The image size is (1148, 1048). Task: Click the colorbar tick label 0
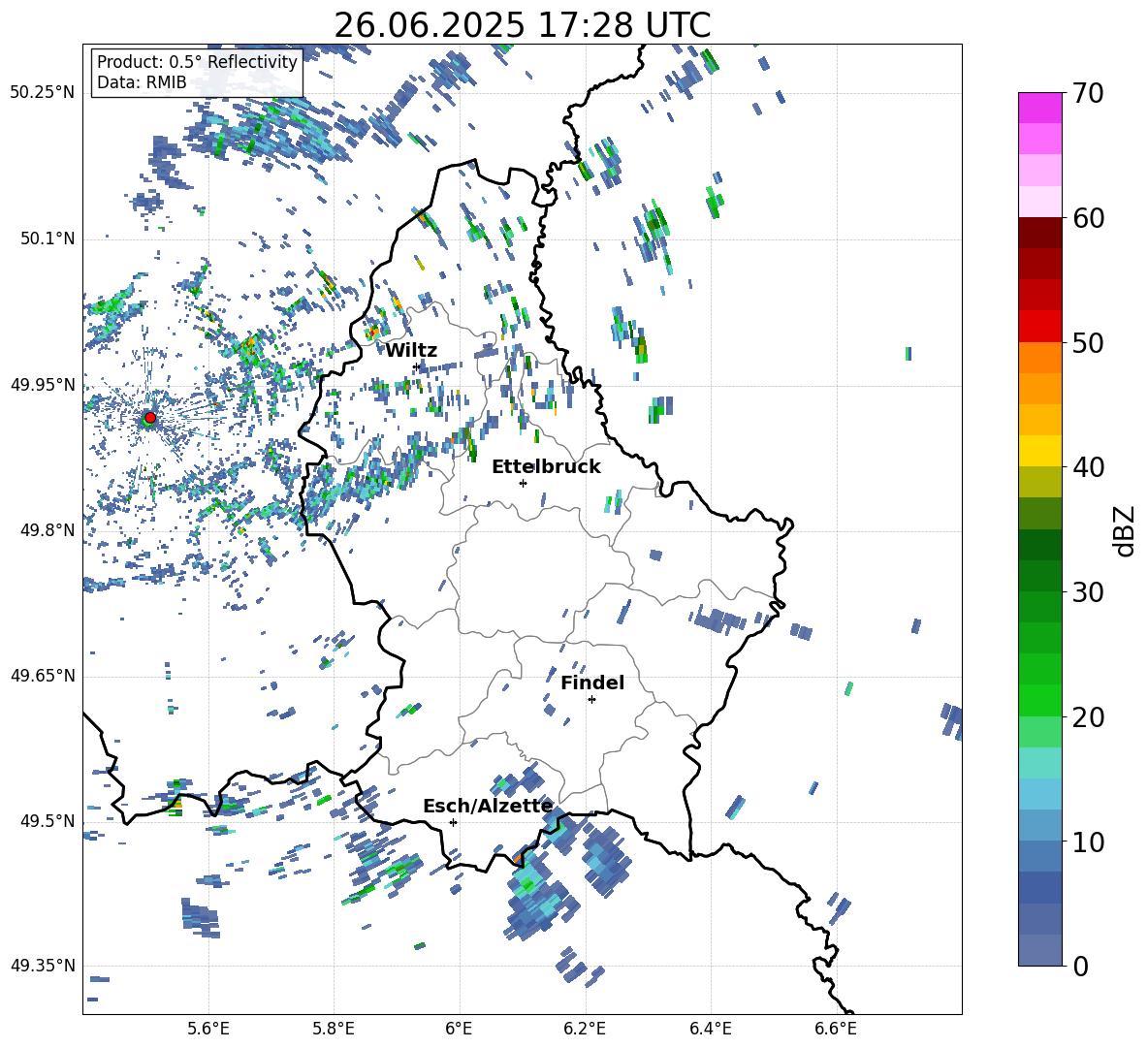[1080, 967]
